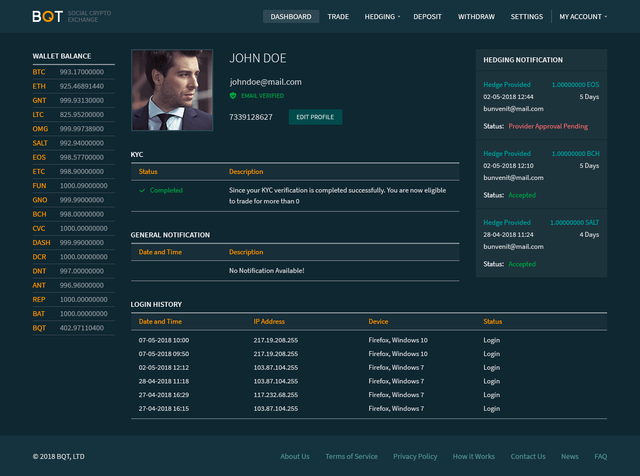Click the Hedging Notification panel title

[523, 60]
